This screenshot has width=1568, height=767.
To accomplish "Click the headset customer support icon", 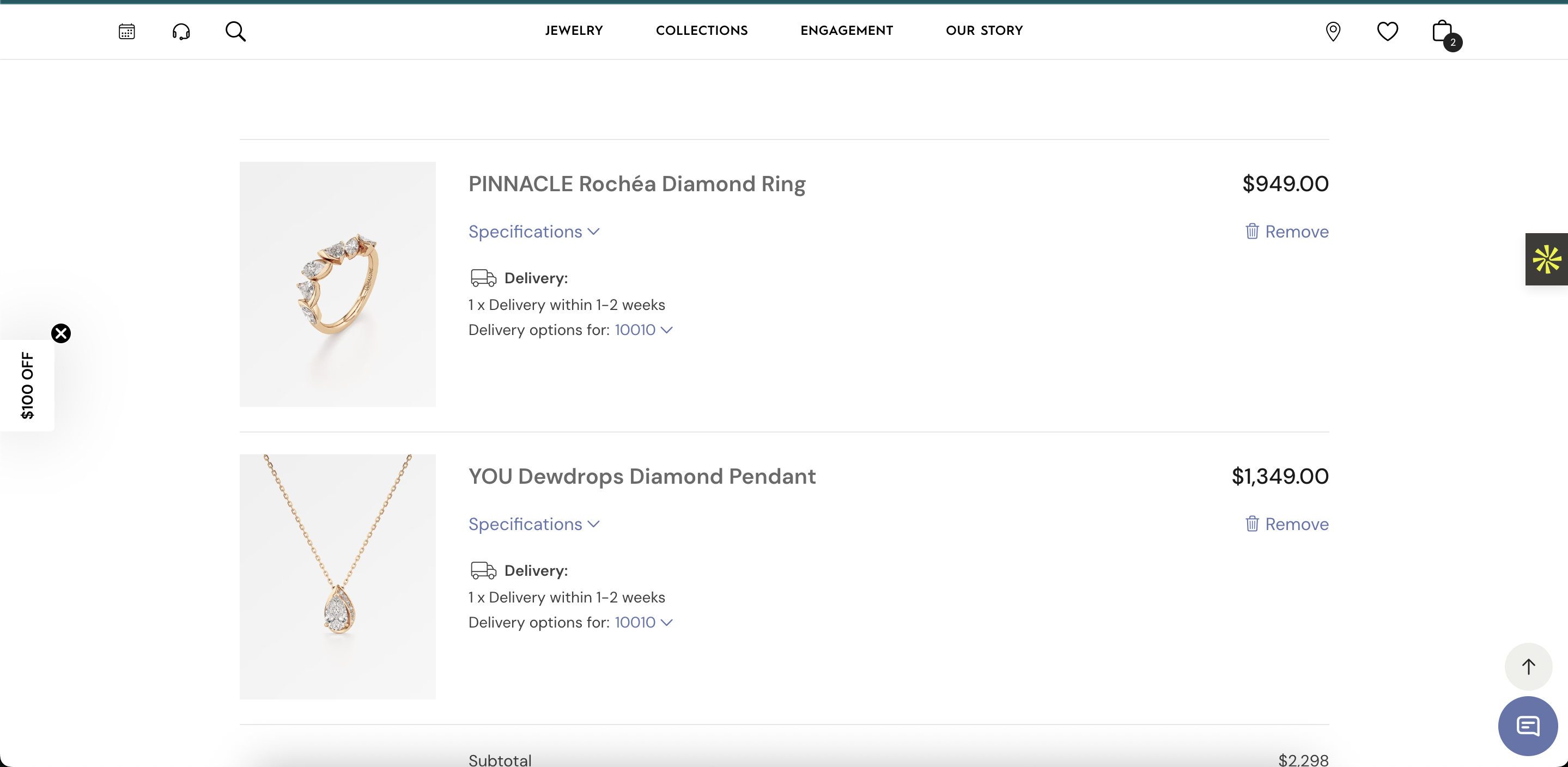I will click(x=181, y=31).
